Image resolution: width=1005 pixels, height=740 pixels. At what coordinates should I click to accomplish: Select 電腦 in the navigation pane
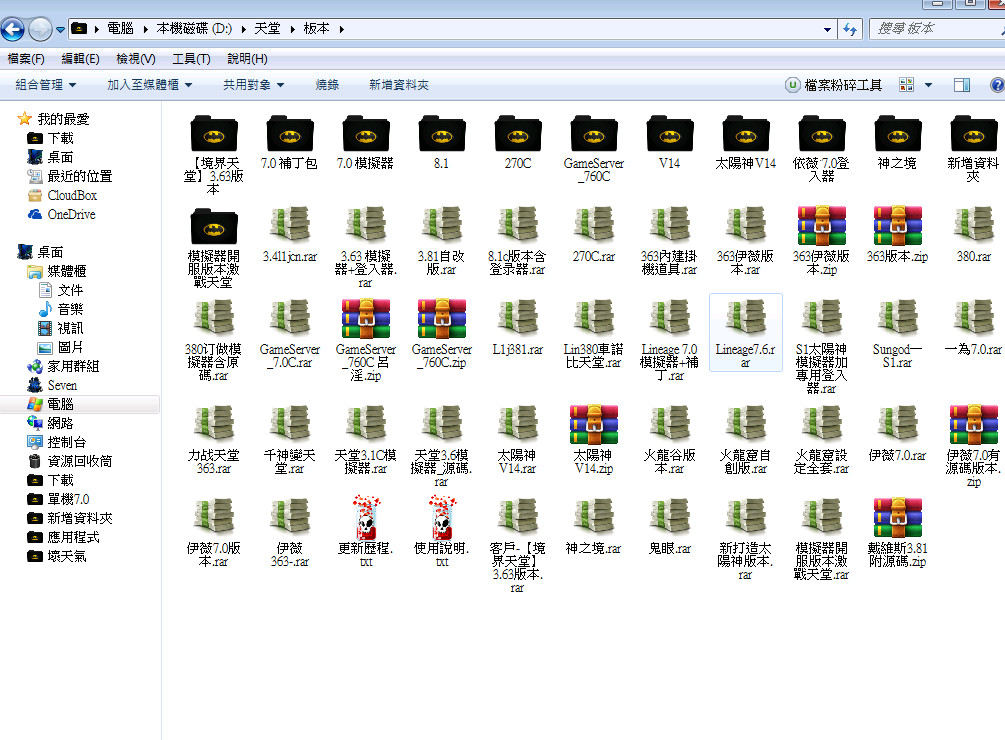pyautogui.click(x=60, y=404)
